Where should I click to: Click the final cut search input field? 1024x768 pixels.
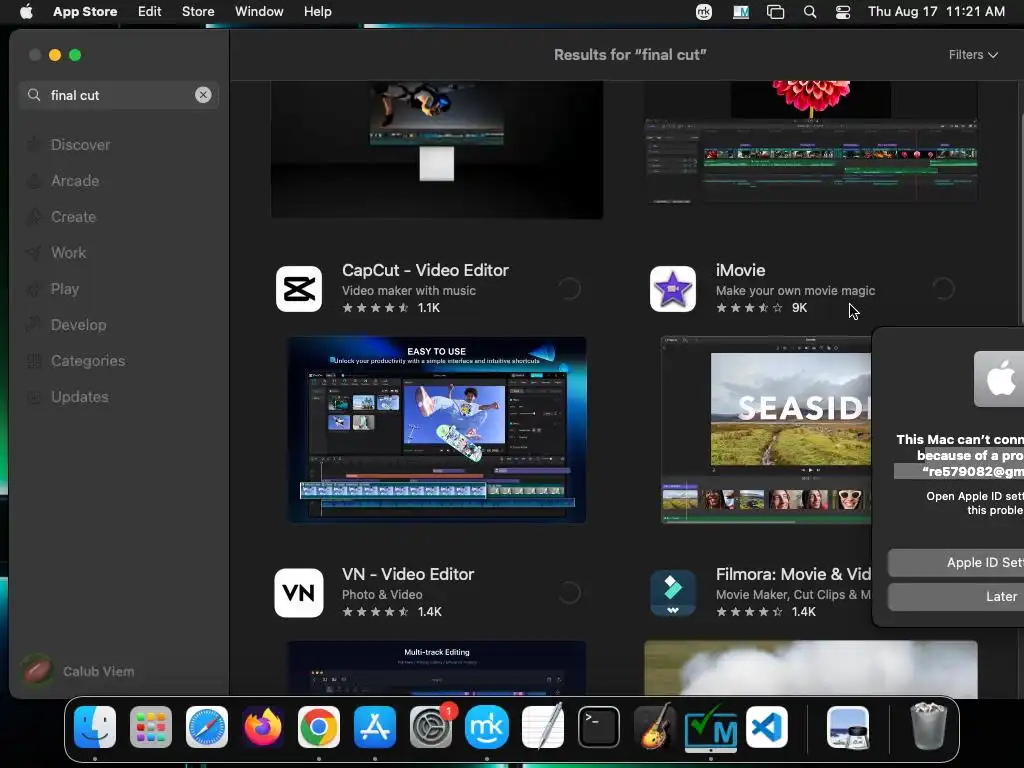pos(119,95)
